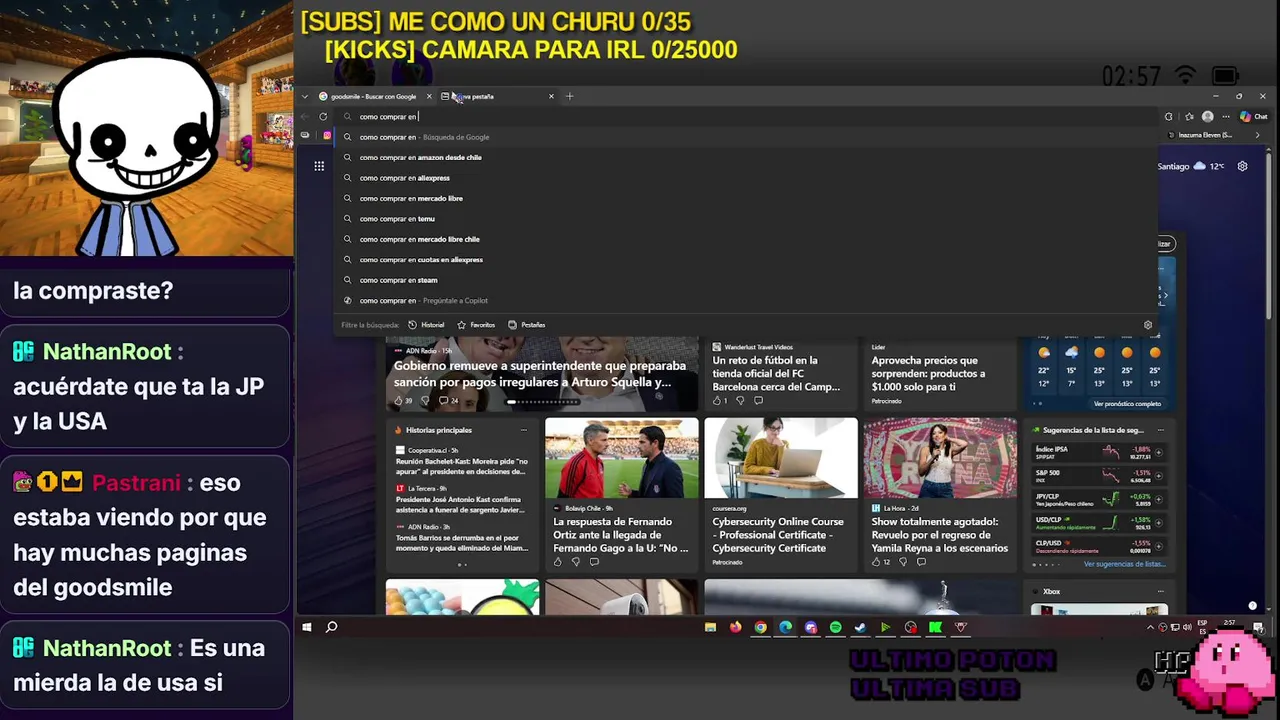Open comments on the FC Barcelona article

pyautogui.click(x=759, y=401)
